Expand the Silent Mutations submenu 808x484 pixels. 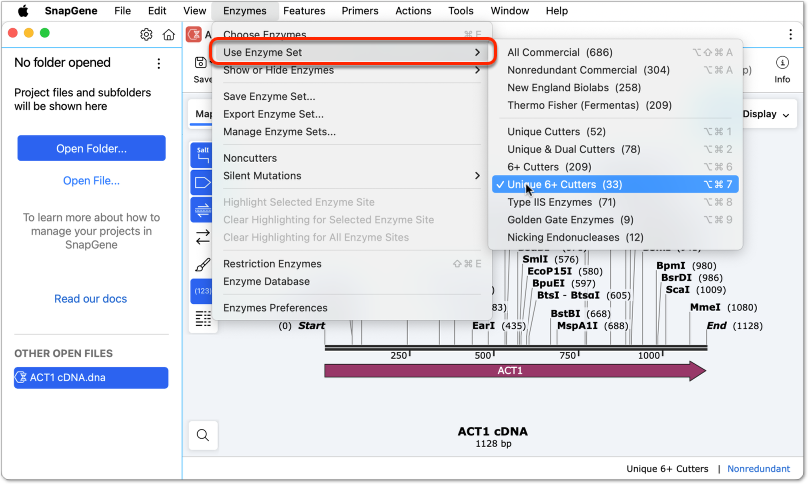(352, 176)
